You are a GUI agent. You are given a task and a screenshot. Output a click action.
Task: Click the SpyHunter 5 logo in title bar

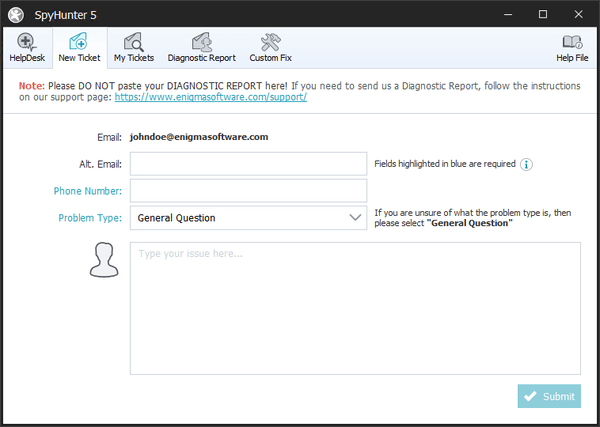pyautogui.click(x=16, y=14)
